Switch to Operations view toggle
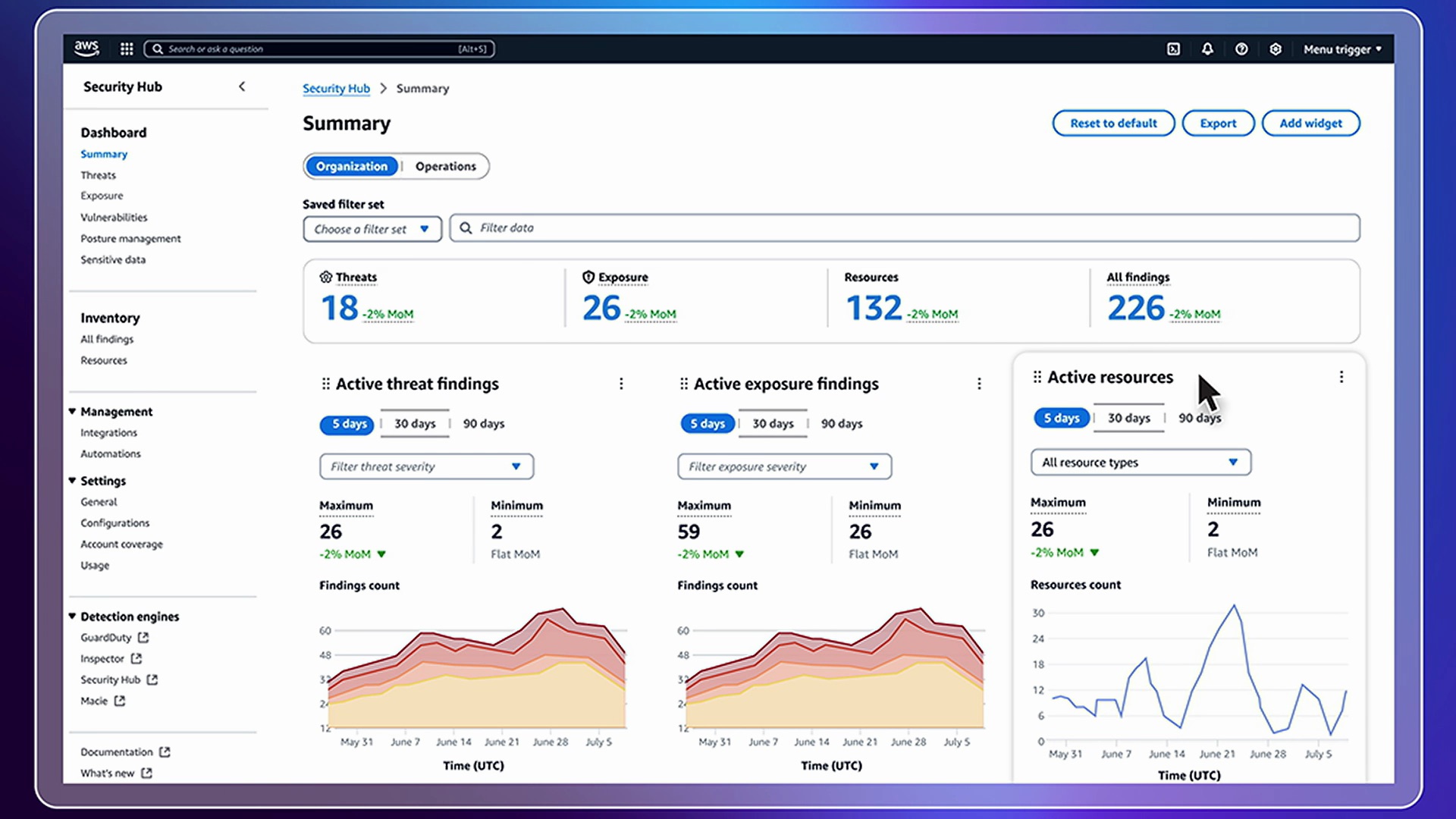The image size is (1456, 819). (x=445, y=166)
